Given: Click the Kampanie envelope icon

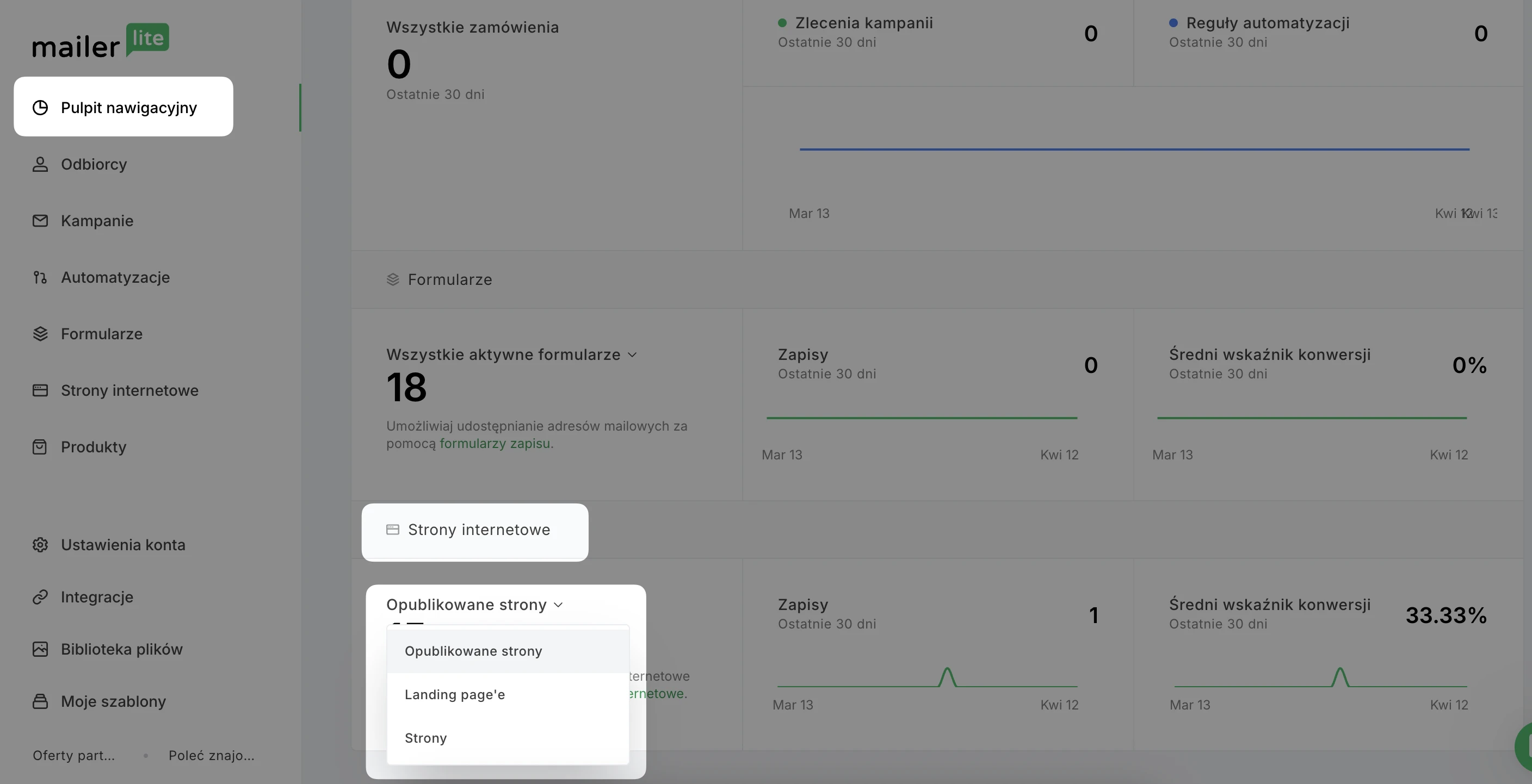Looking at the screenshot, I should [40, 221].
